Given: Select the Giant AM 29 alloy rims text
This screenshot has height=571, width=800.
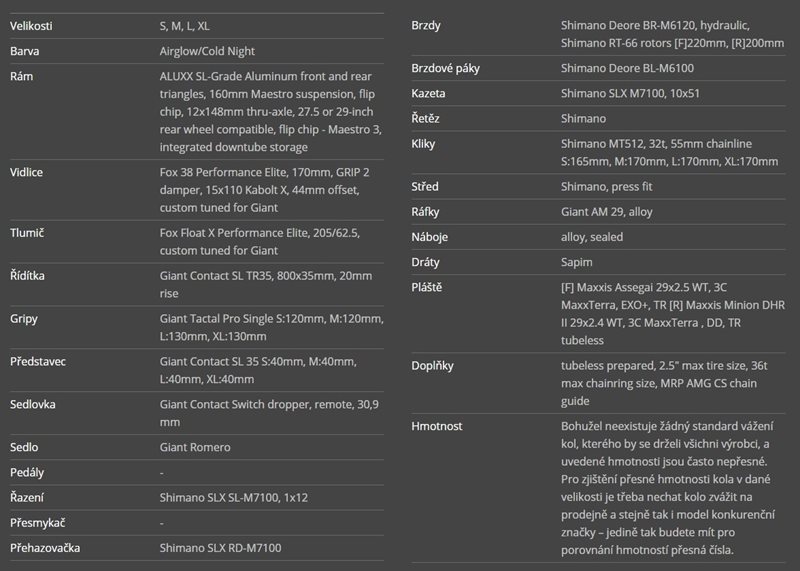Looking at the screenshot, I should click(607, 212).
